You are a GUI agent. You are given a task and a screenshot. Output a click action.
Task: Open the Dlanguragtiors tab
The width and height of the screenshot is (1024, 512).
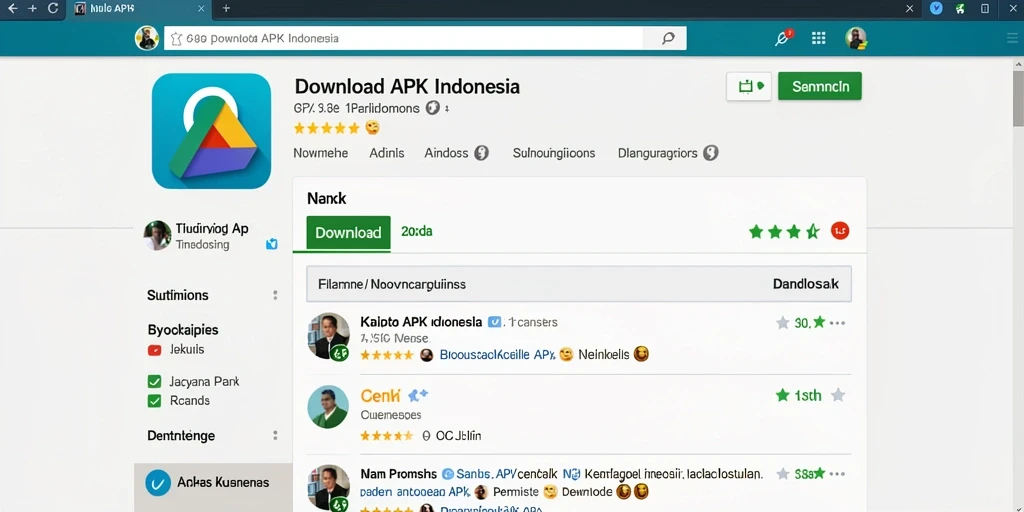coord(658,153)
